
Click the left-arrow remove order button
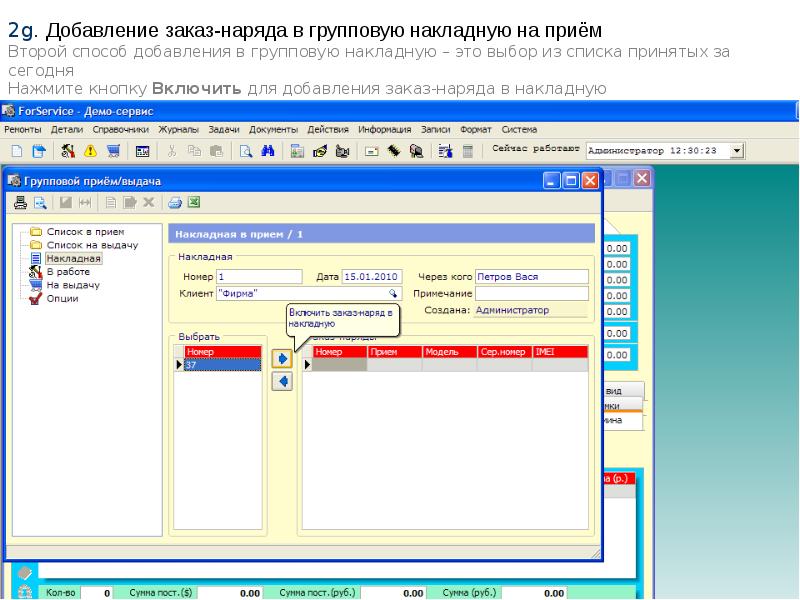point(282,381)
